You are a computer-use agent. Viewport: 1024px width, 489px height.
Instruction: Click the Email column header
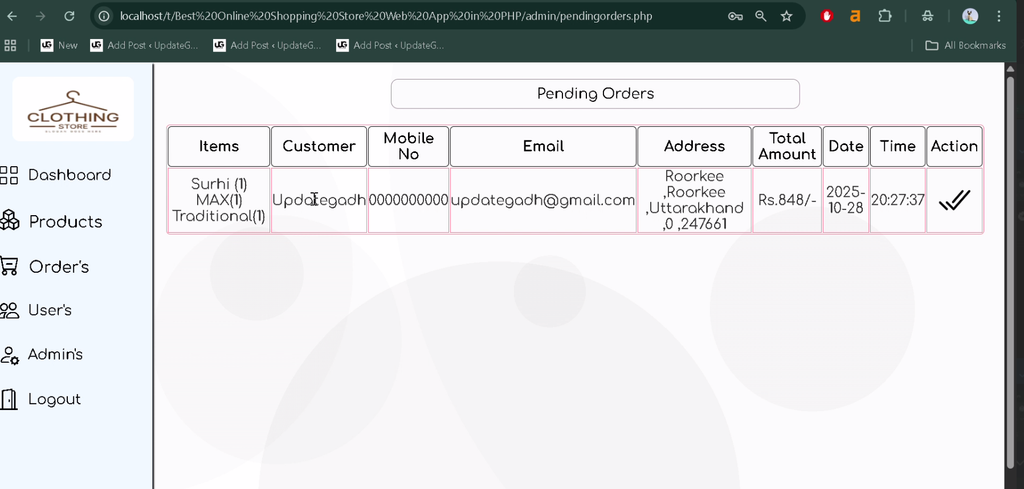pyautogui.click(x=543, y=146)
